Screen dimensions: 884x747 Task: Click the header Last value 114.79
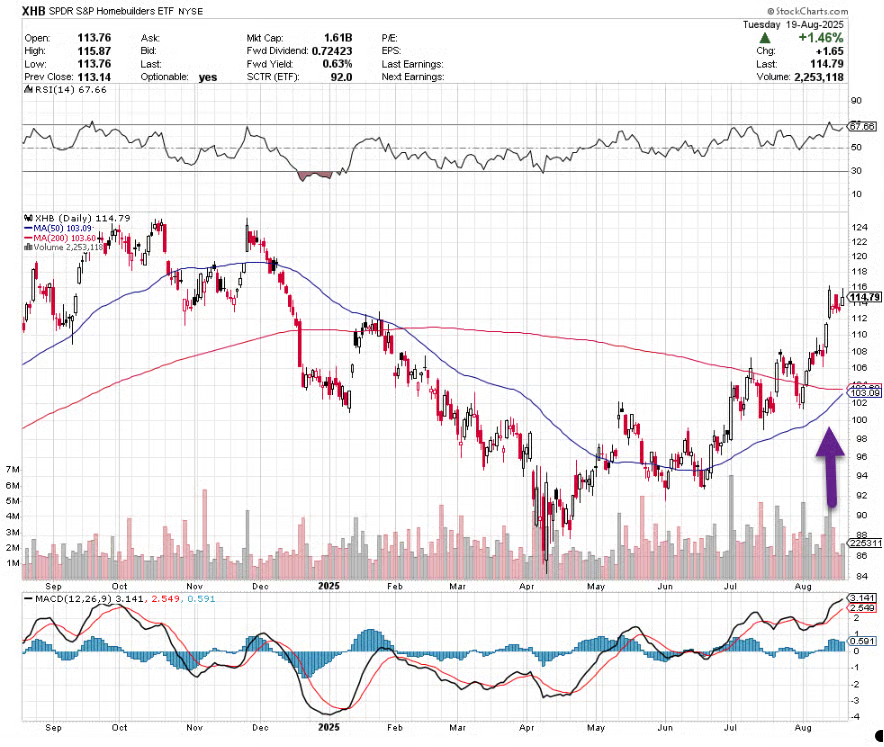point(827,64)
